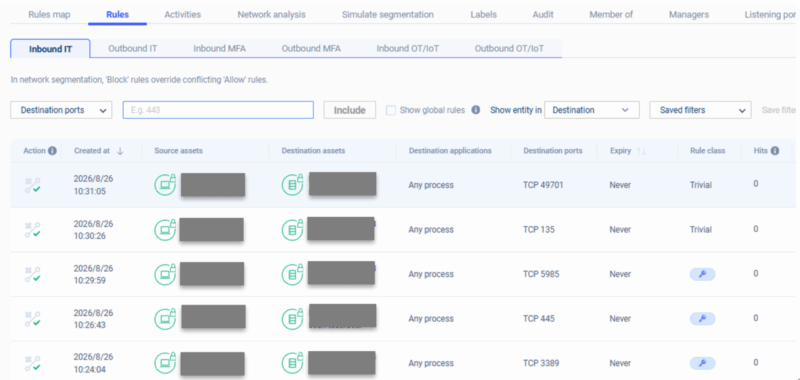Click the TCP 445 port cell
The image size is (800, 380).
pos(539,319)
